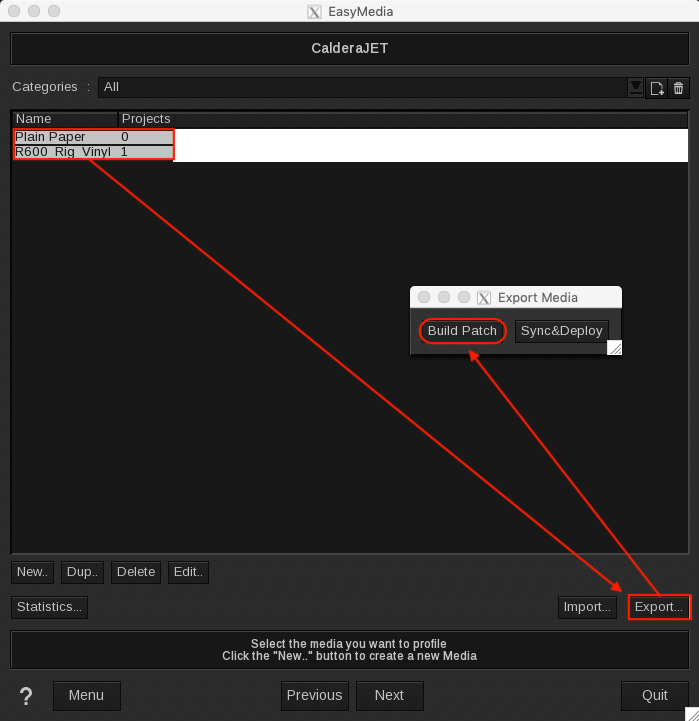Click the X11 icon in Export Media title

click(484, 298)
